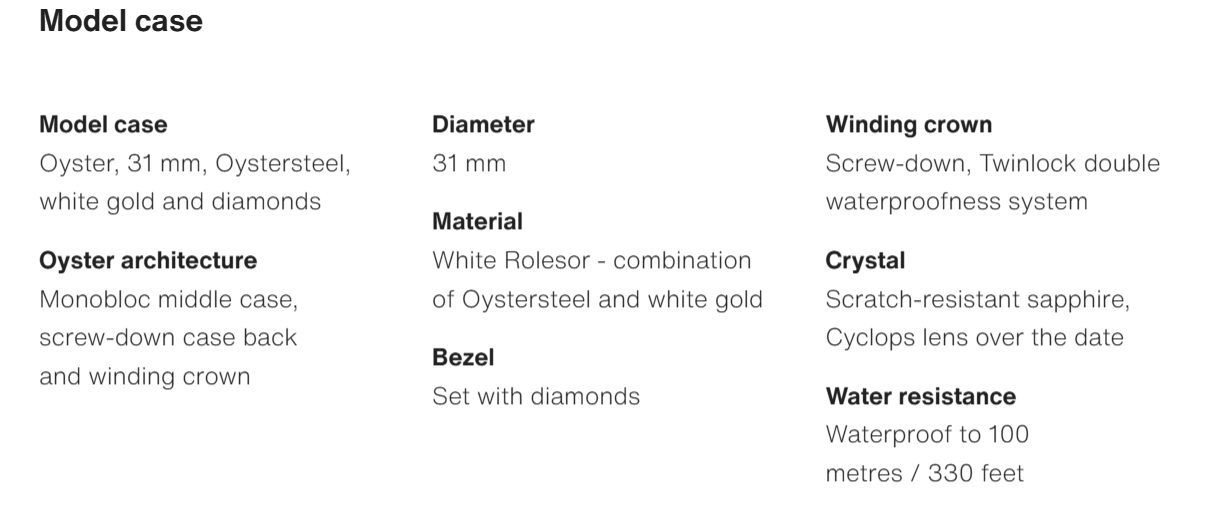Screen dimensions: 1210x512
Task: Click the "Crystal" label
Action: 865,261
